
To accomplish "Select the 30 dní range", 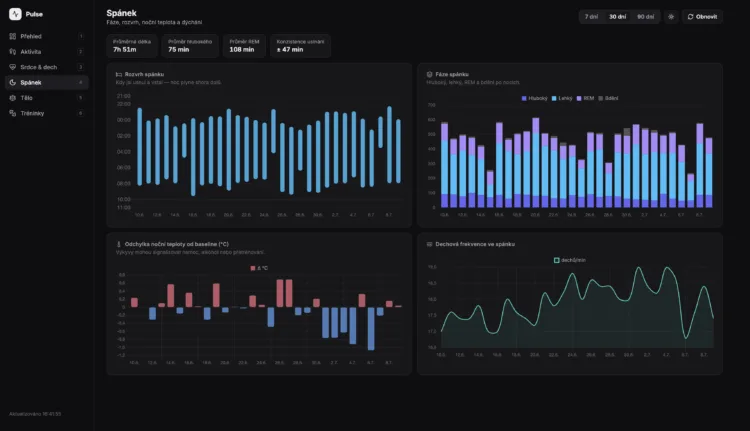I will click(x=618, y=17).
